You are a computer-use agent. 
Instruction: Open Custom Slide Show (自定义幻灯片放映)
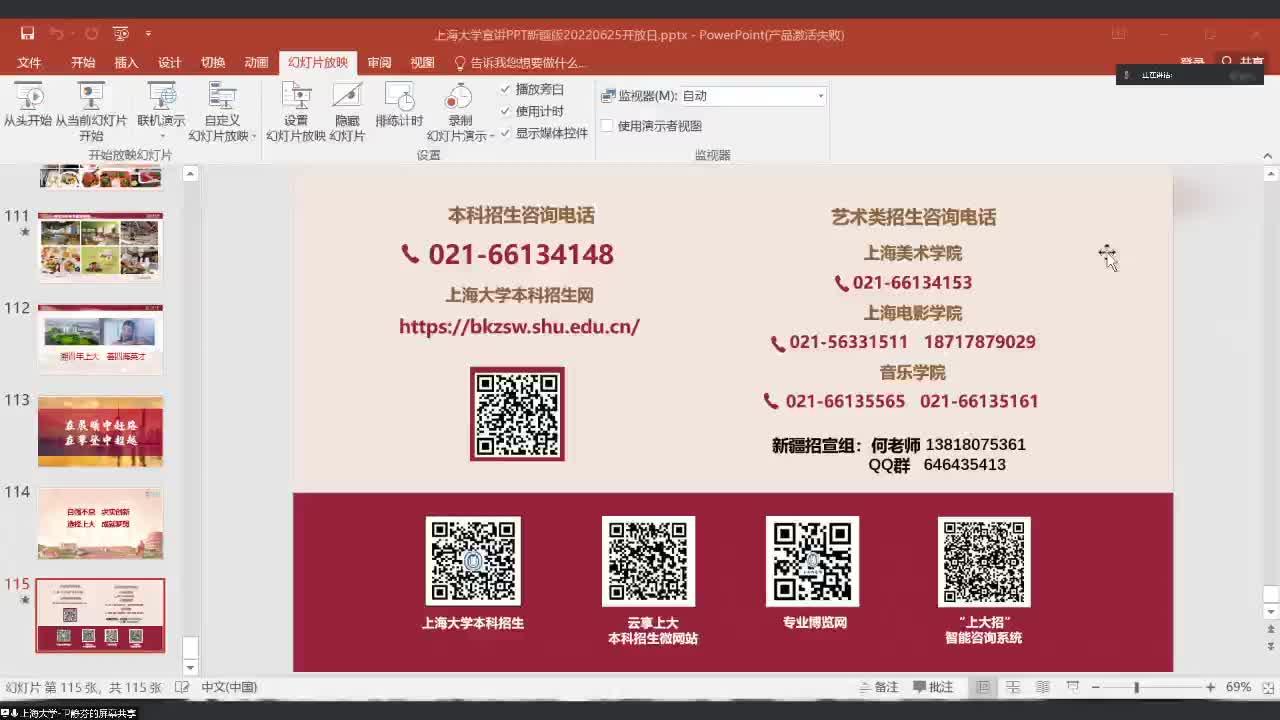click(x=222, y=111)
